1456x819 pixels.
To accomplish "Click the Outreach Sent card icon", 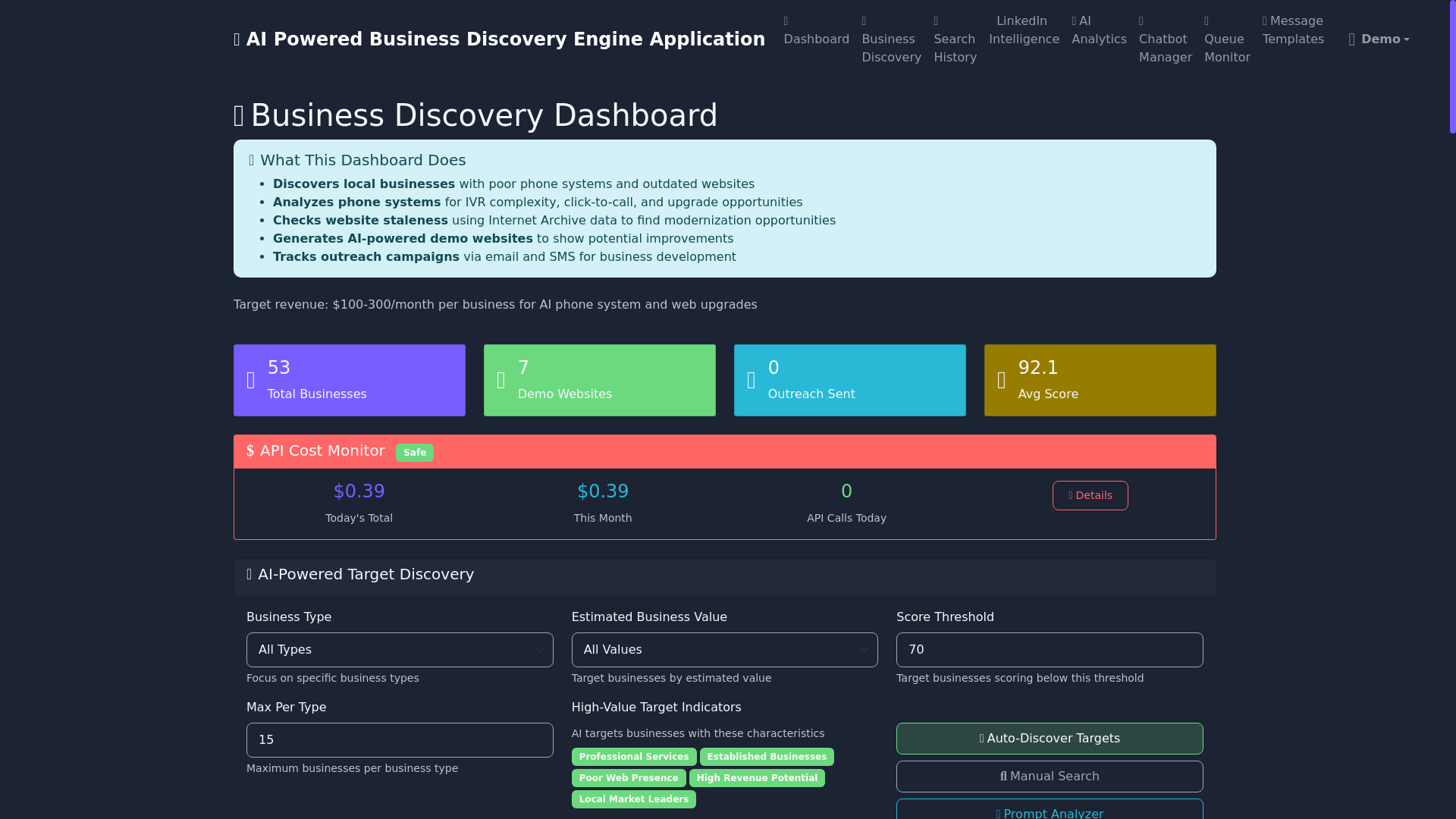I will (x=752, y=380).
